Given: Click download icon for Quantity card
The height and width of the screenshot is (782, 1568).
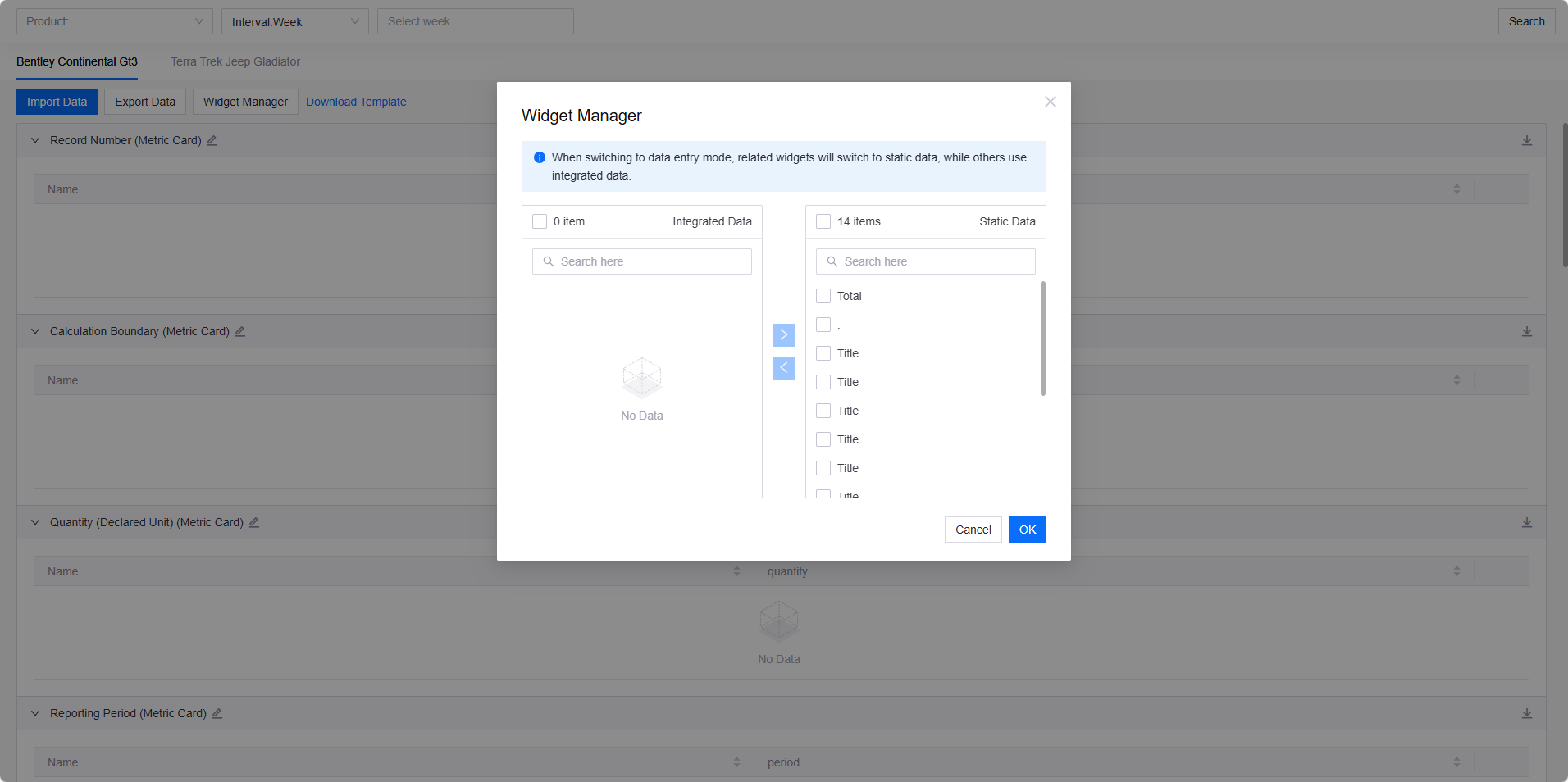Looking at the screenshot, I should click(x=1526, y=522).
